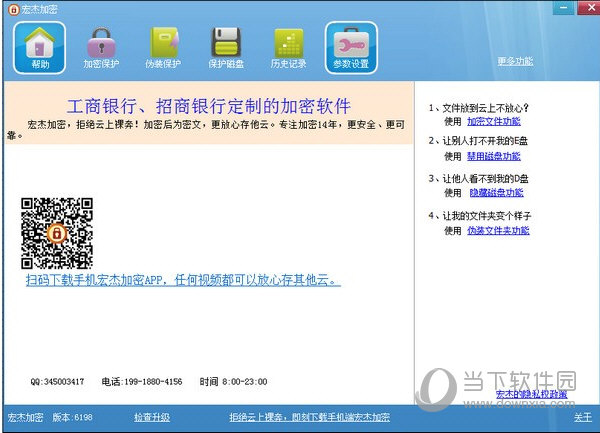Click the 检查升级 link in status bar
The width and height of the screenshot is (600, 433).
click(152, 417)
